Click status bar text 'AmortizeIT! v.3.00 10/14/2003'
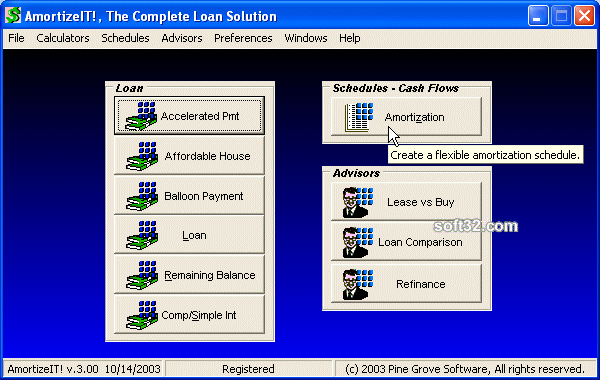600x380 pixels. coord(84,369)
